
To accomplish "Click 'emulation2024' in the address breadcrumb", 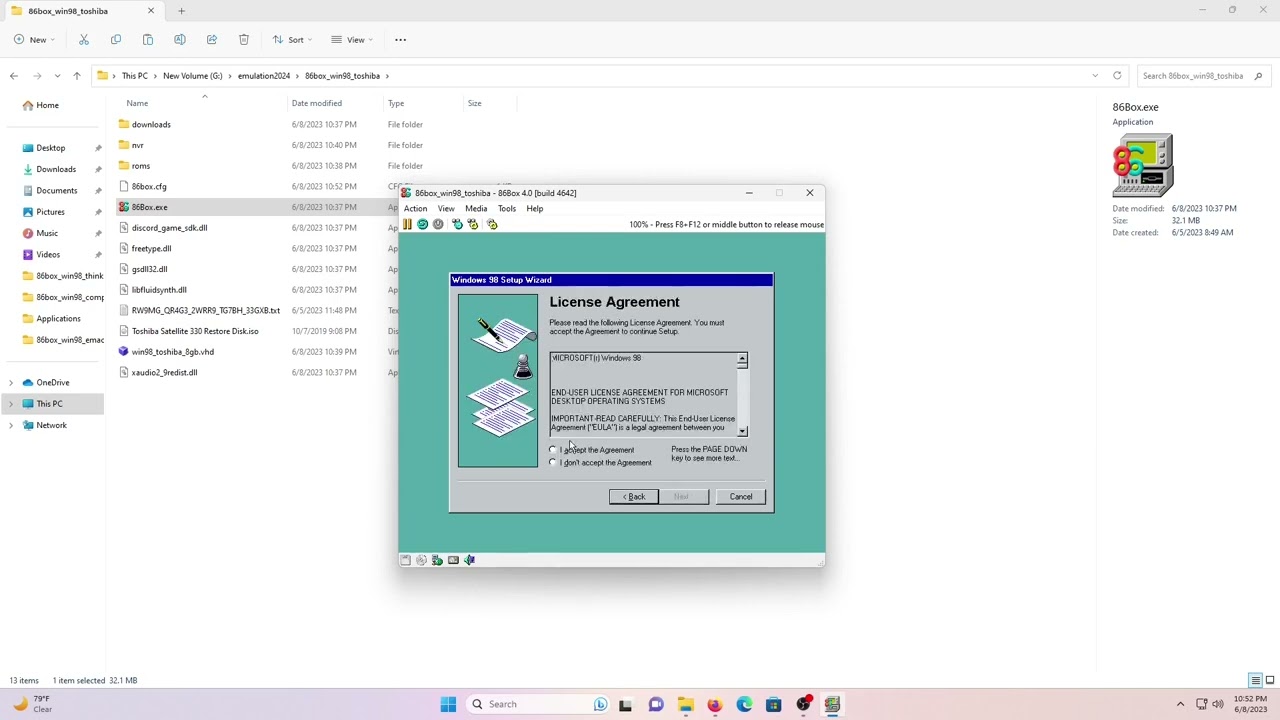I will tap(264, 76).
